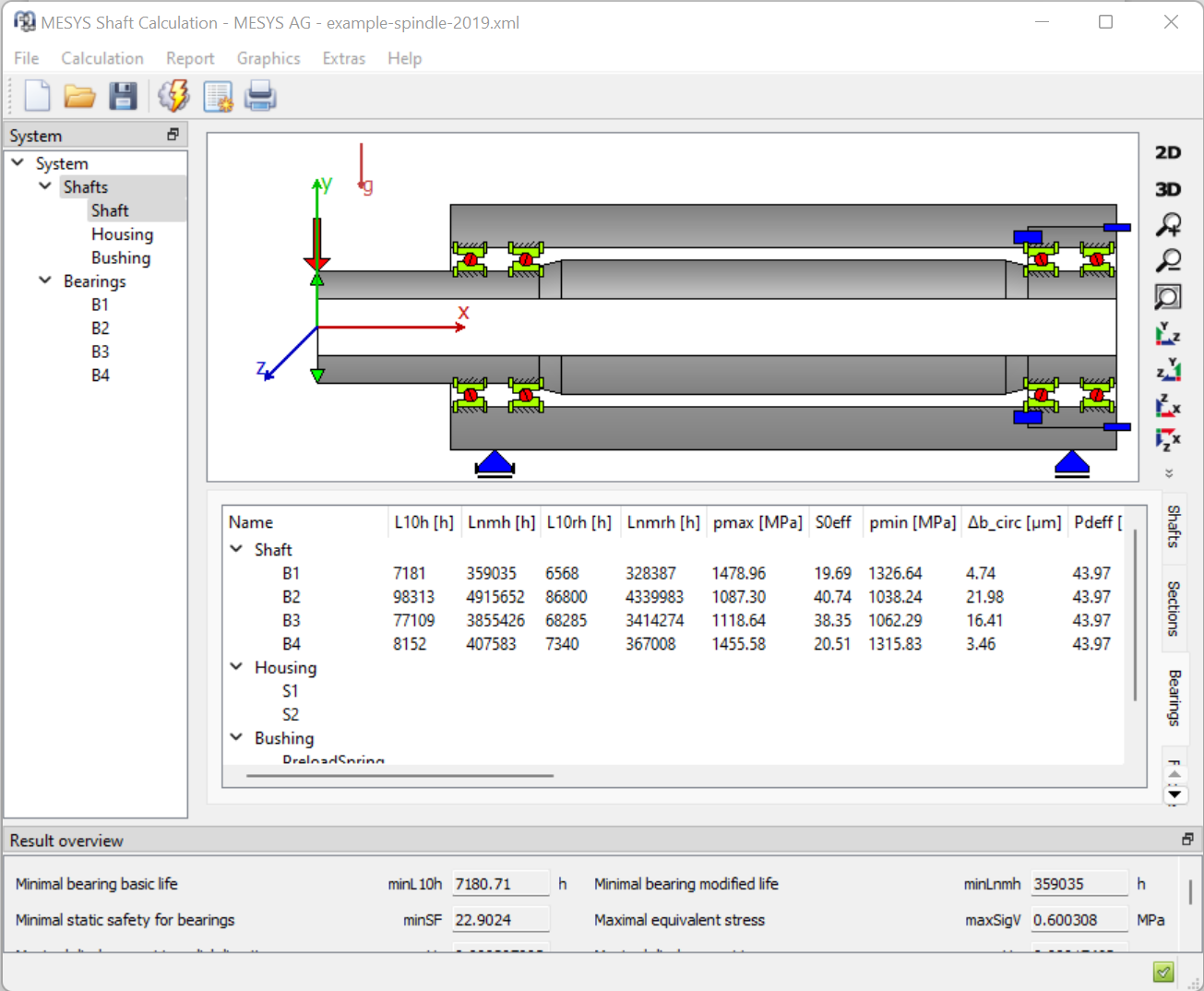Undock the Result overview panel

pyautogui.click(x=1187, y=839)
